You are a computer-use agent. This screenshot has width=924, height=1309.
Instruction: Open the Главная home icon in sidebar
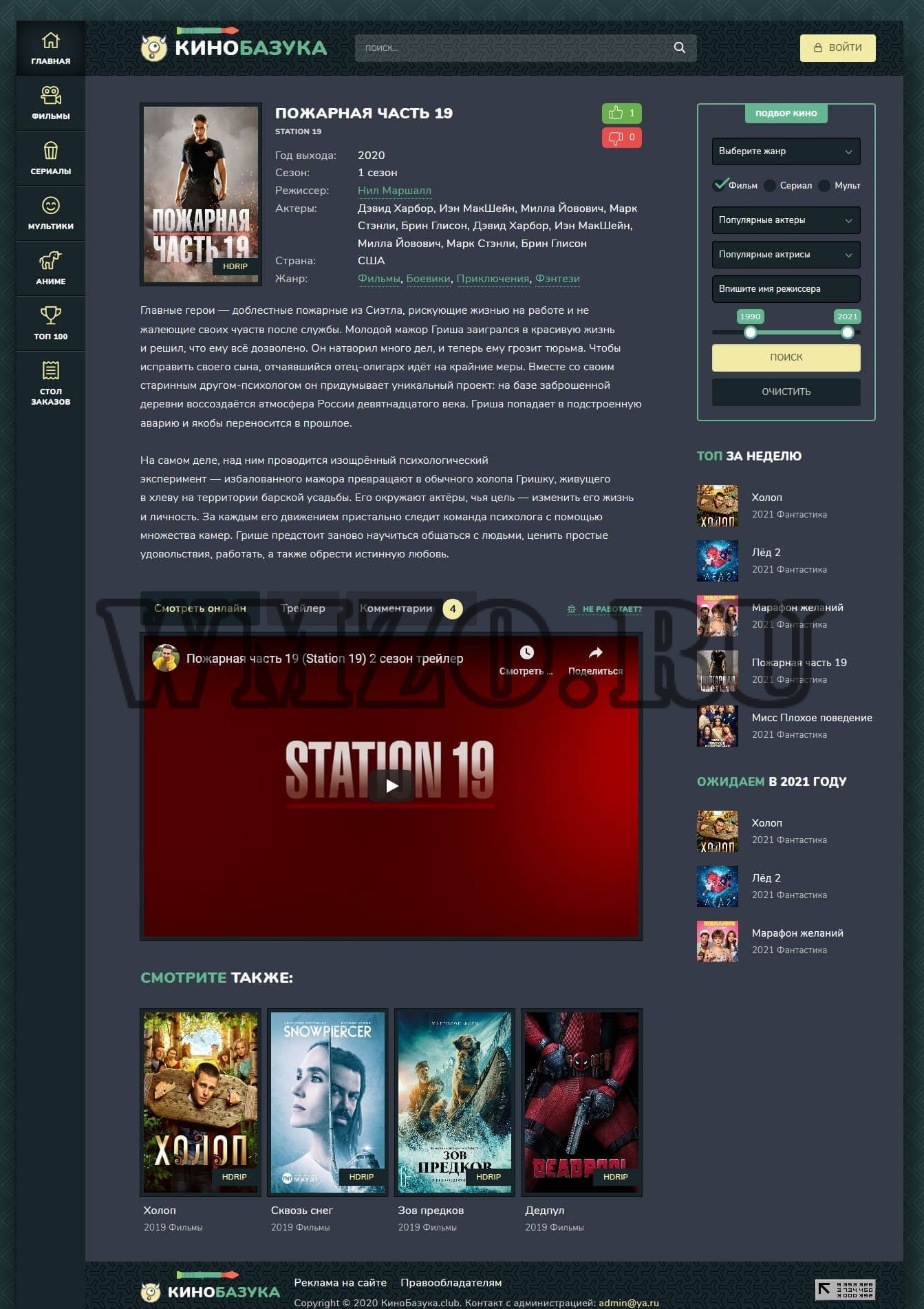pos(51,41)
